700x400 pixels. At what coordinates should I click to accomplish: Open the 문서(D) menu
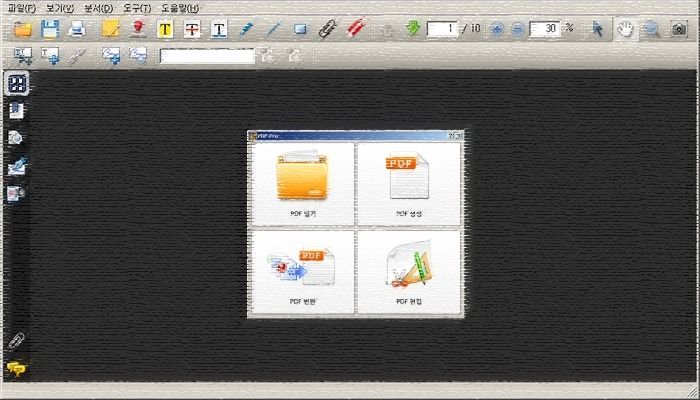coord(99,8)
